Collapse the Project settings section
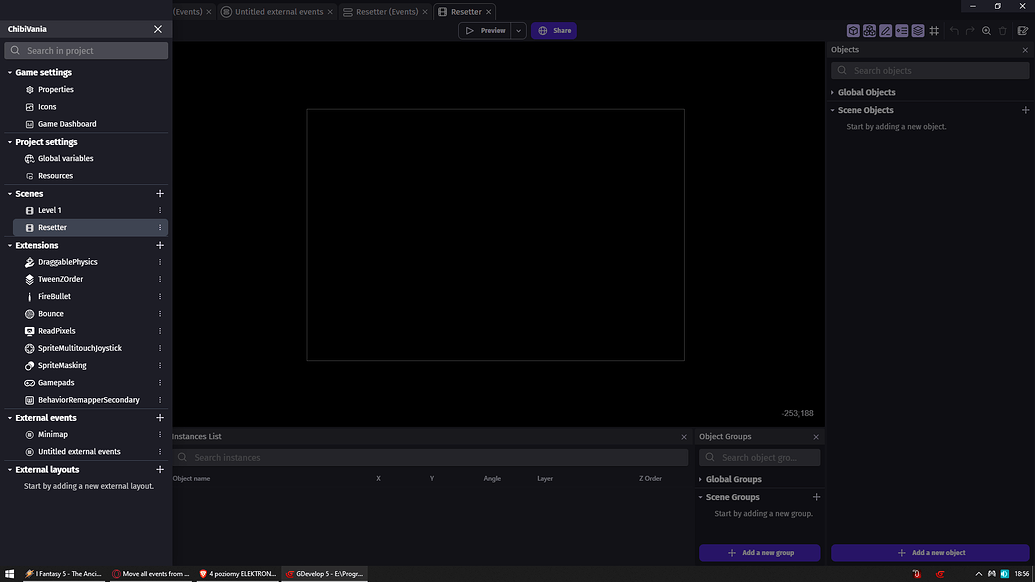1035x582 pixels. [x=10, y=142]
